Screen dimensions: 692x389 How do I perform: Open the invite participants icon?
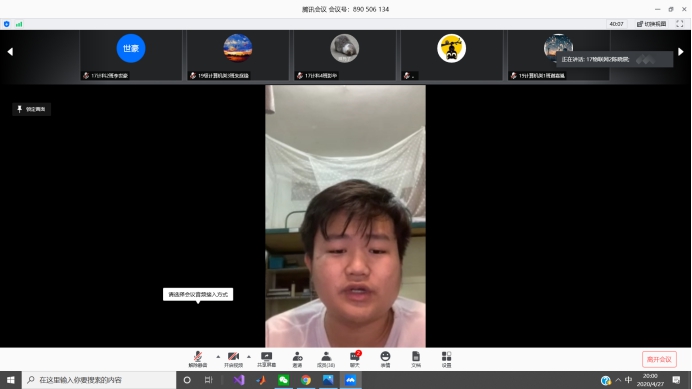tap(297, 359)
